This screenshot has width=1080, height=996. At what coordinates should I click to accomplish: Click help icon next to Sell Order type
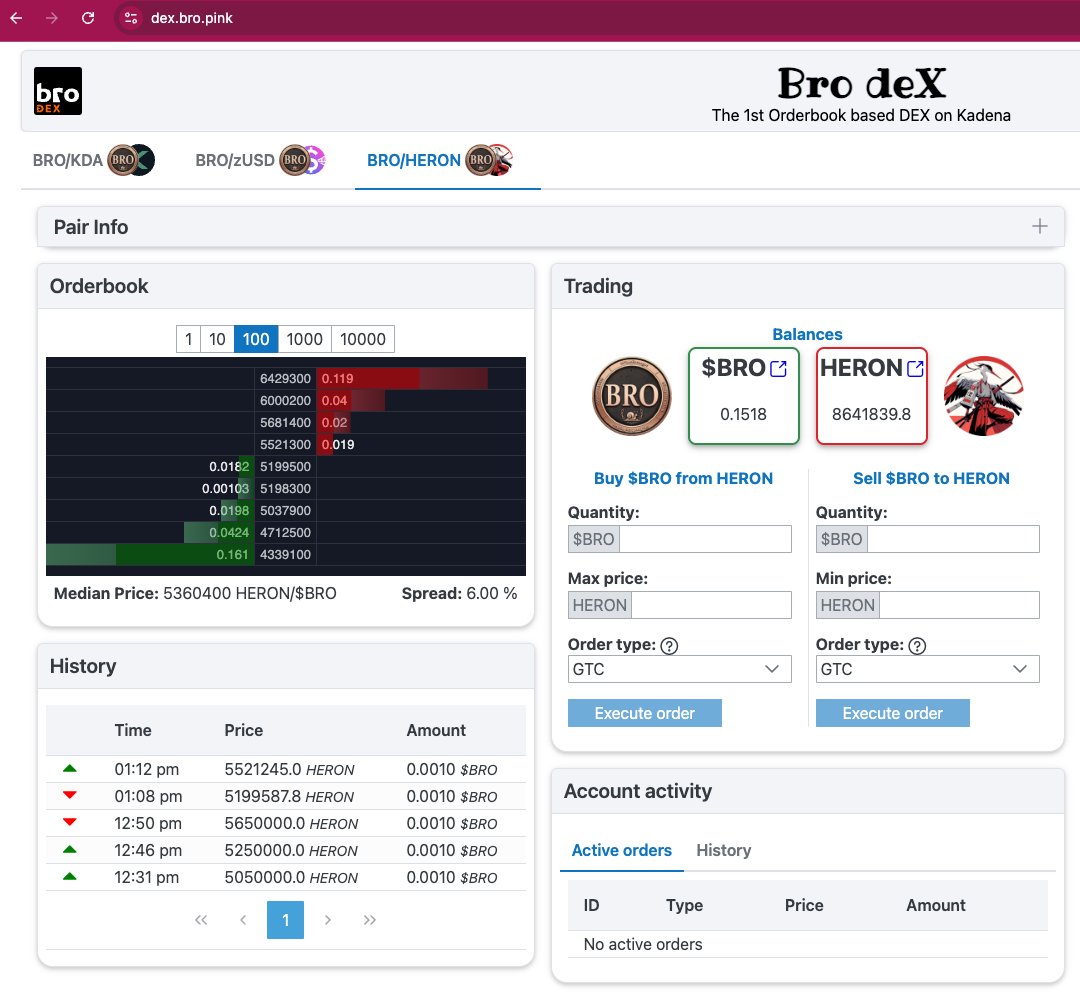(917, 645)
